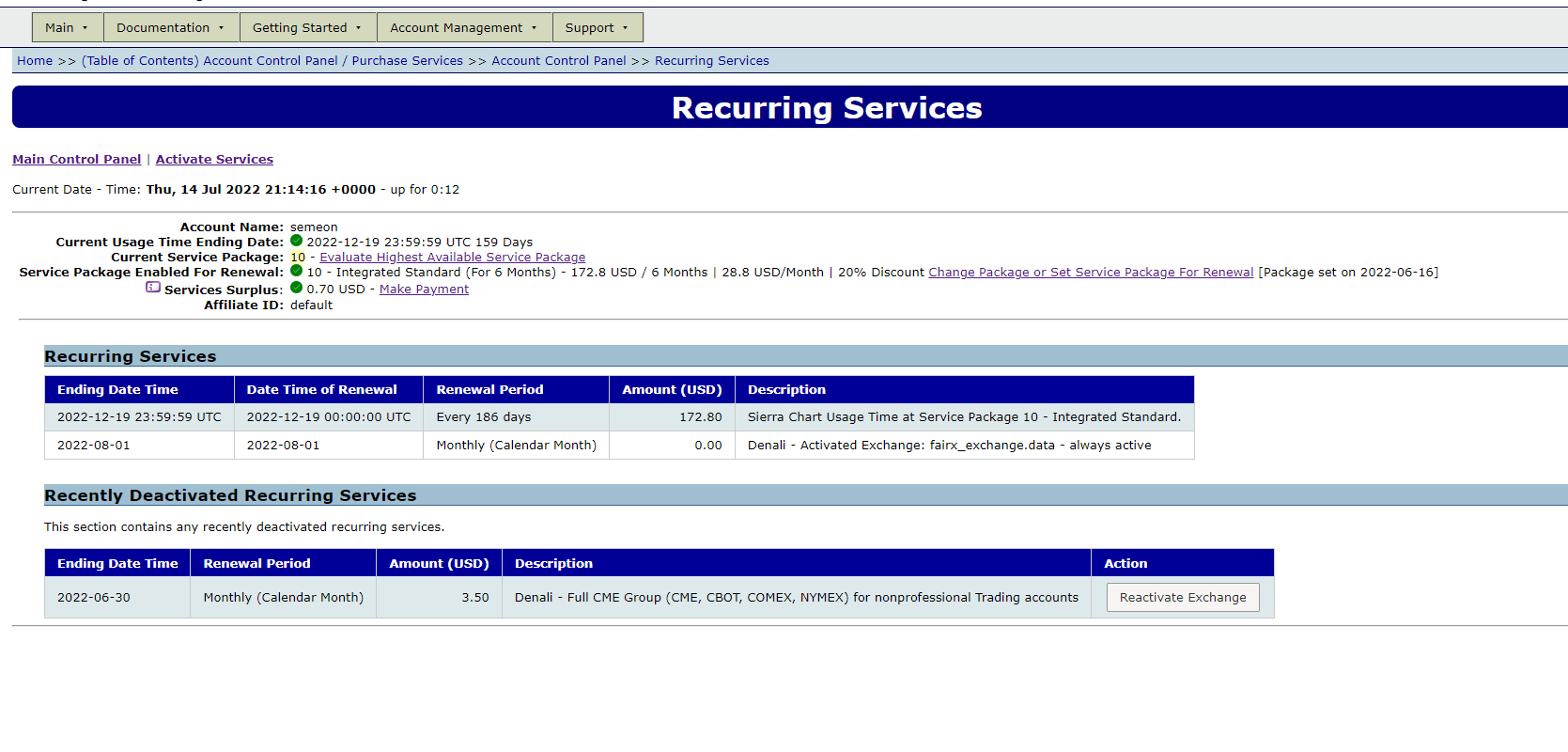
Task: Select the 0.00 amount cell
Action: (x=672, y=446)
